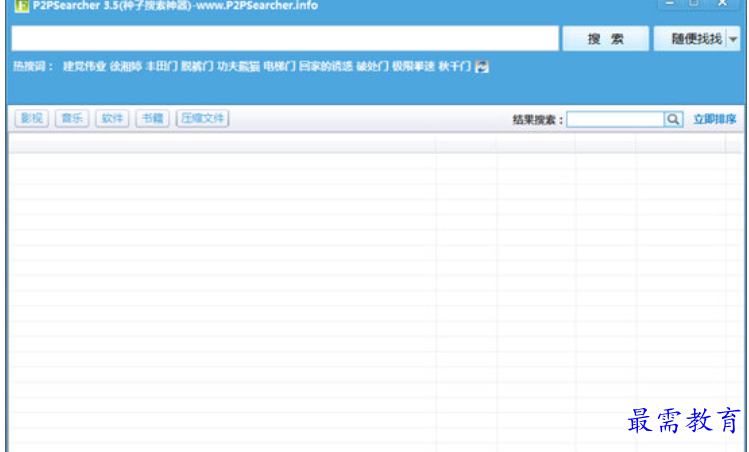Filter results by 压缩文件 category
The width and height of the screenshot is (749, 452).
203,118
